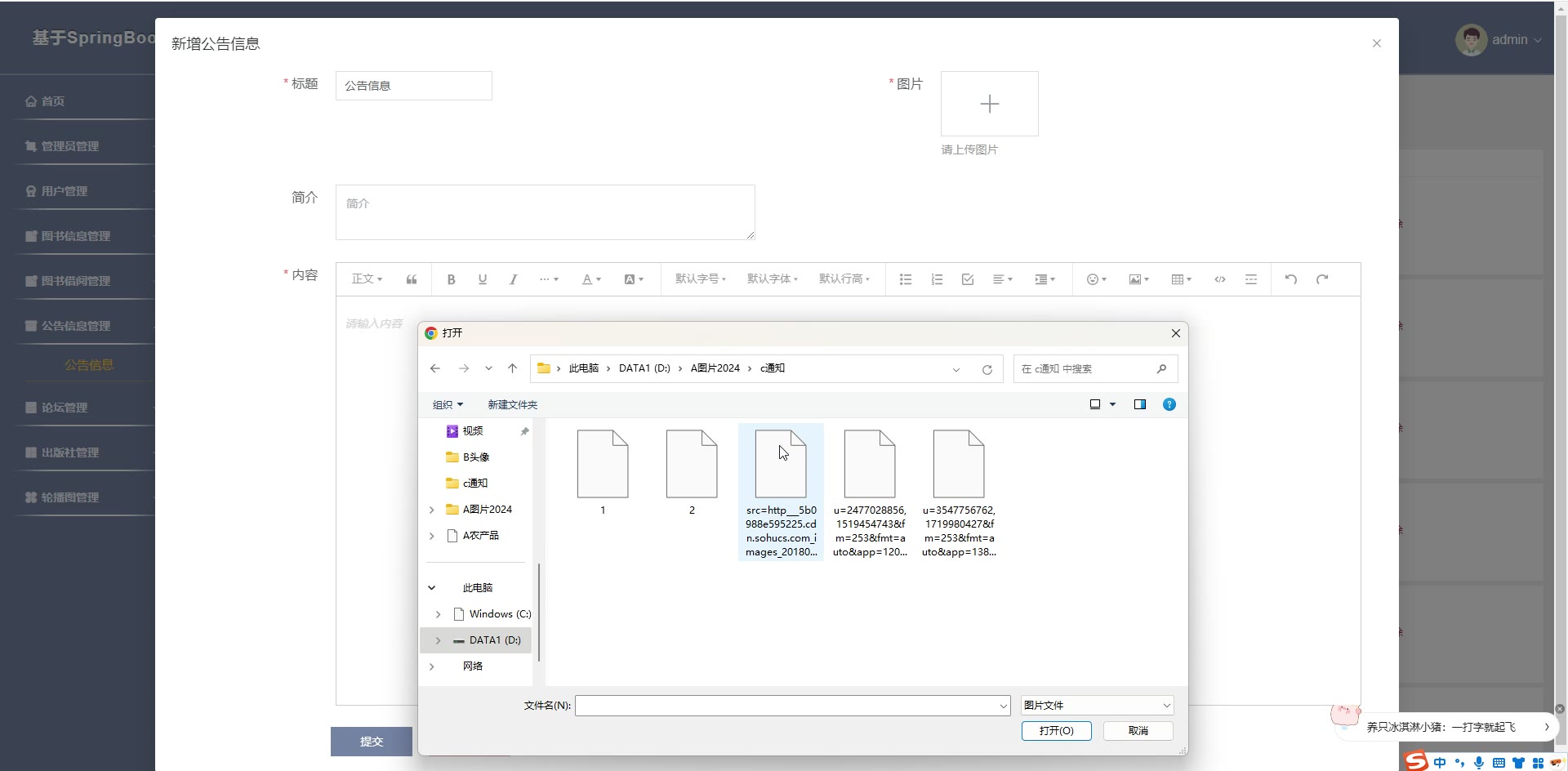Click 取消 to cancel the file dialog

pyautogui.click(x=1138, y=730)
